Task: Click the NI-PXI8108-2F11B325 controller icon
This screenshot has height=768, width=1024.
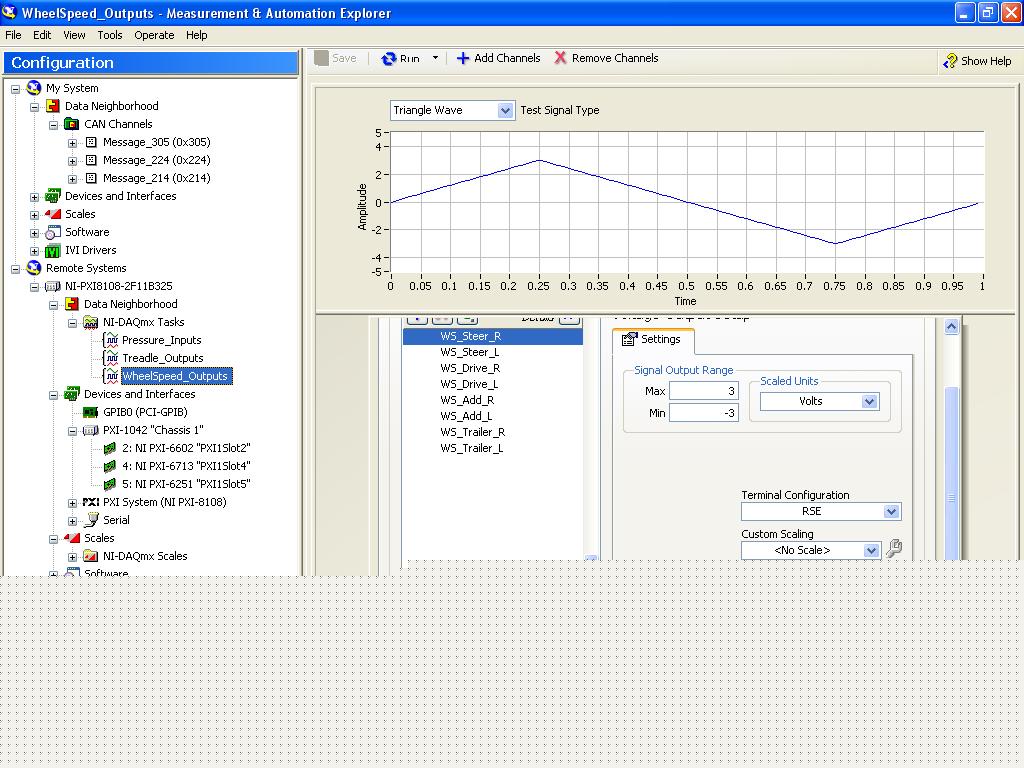Action: [53, 287]
